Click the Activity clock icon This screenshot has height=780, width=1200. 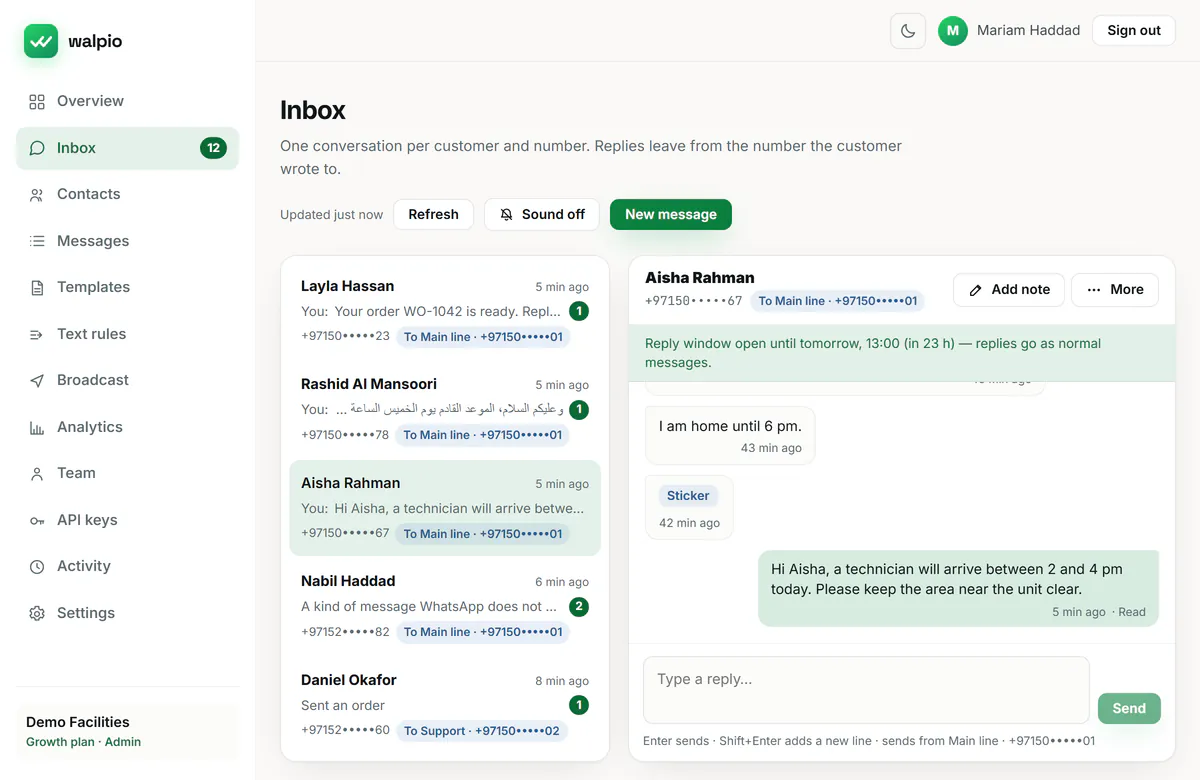[x=37, y=567]
